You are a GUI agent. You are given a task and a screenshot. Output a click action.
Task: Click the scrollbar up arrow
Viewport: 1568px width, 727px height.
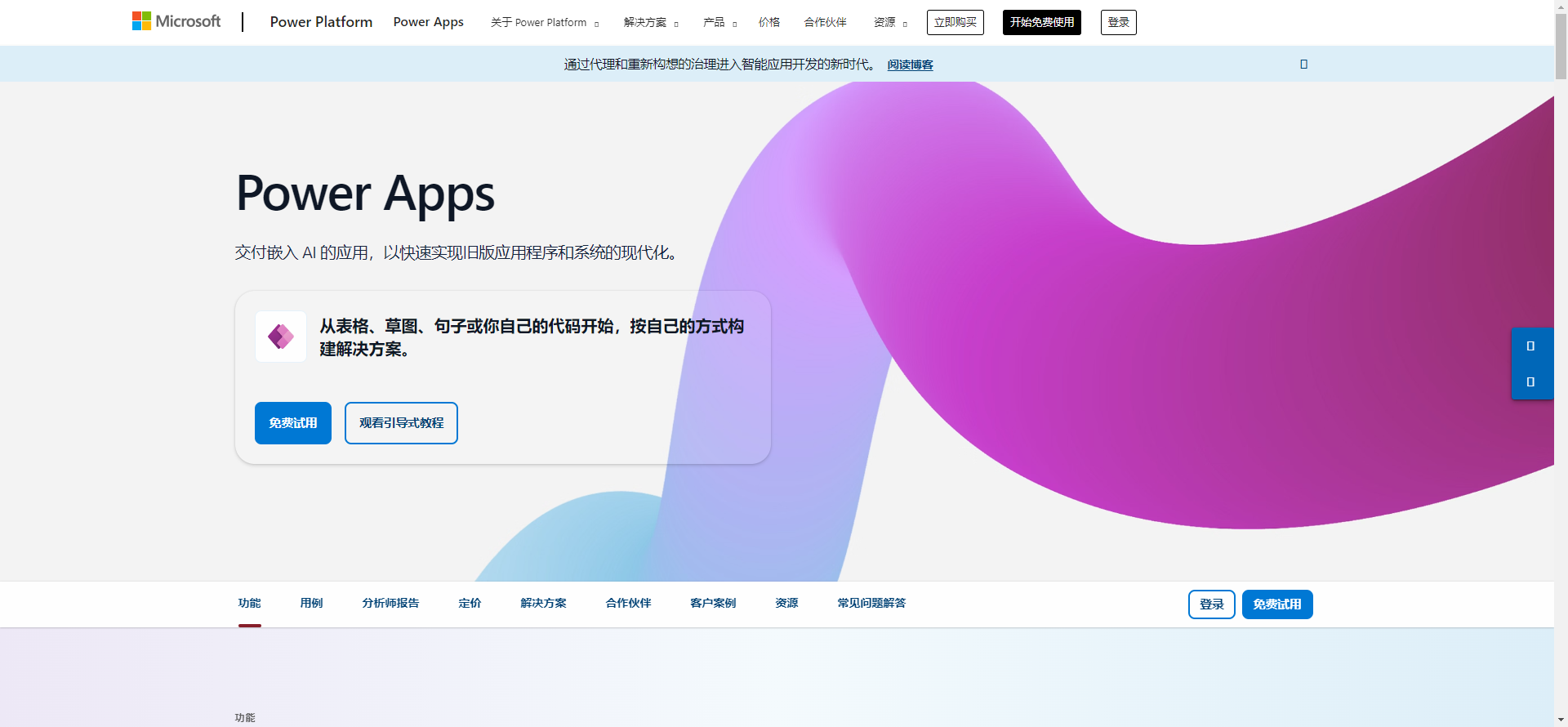coord(1561,6)
